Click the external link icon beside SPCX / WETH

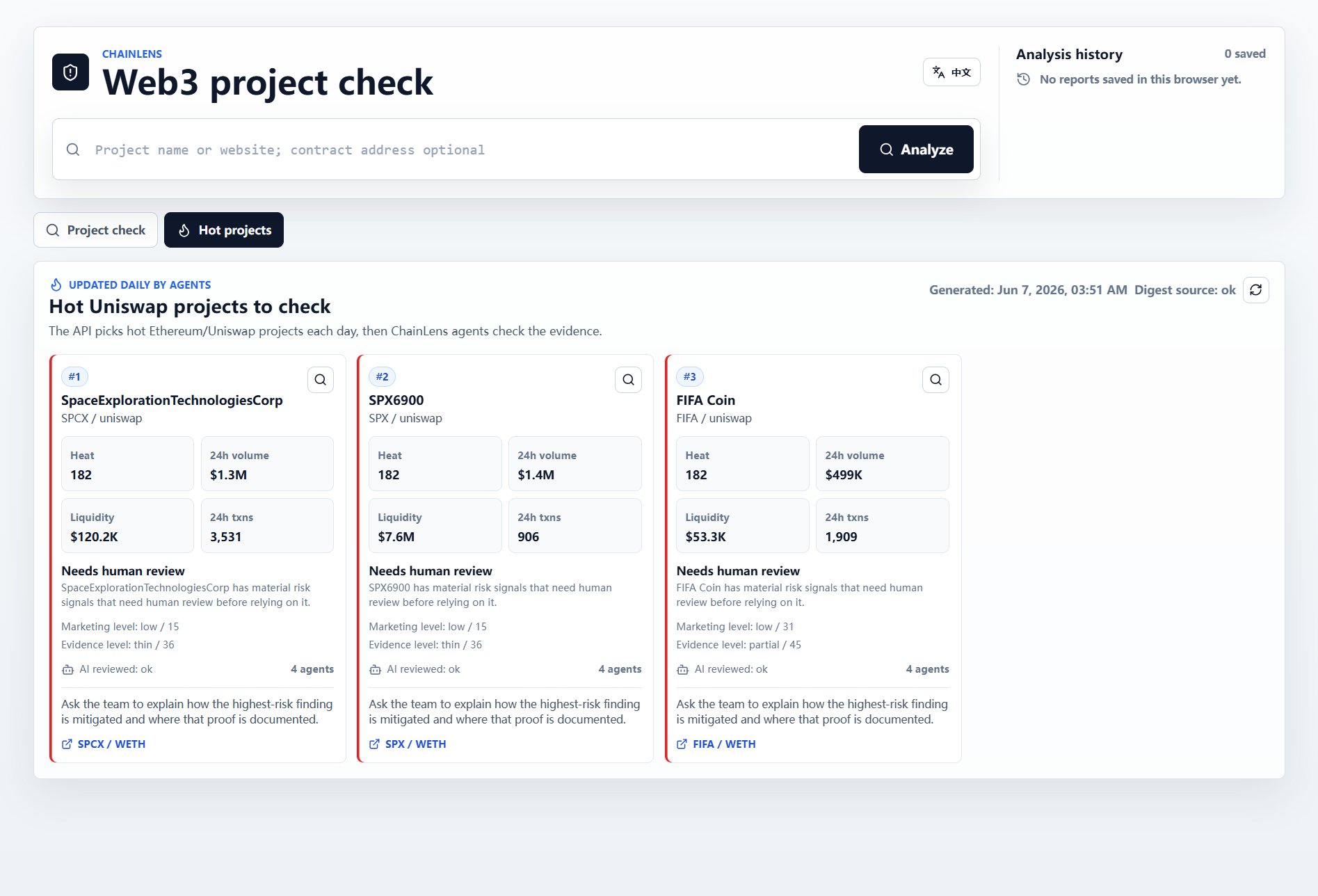pos(67,744)
